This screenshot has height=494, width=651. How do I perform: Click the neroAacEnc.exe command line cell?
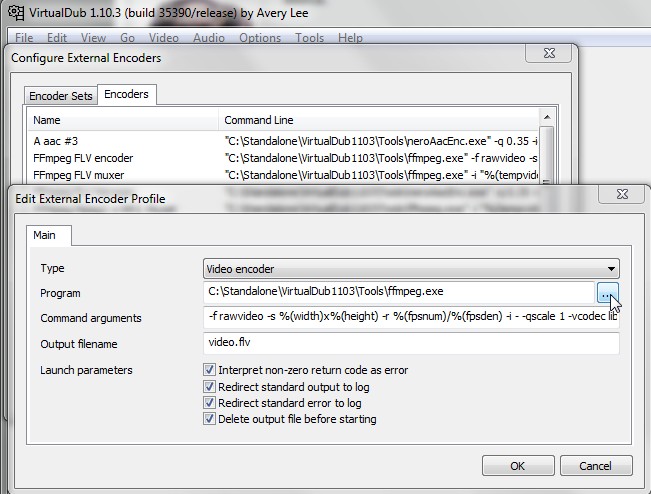pos(380,141)
